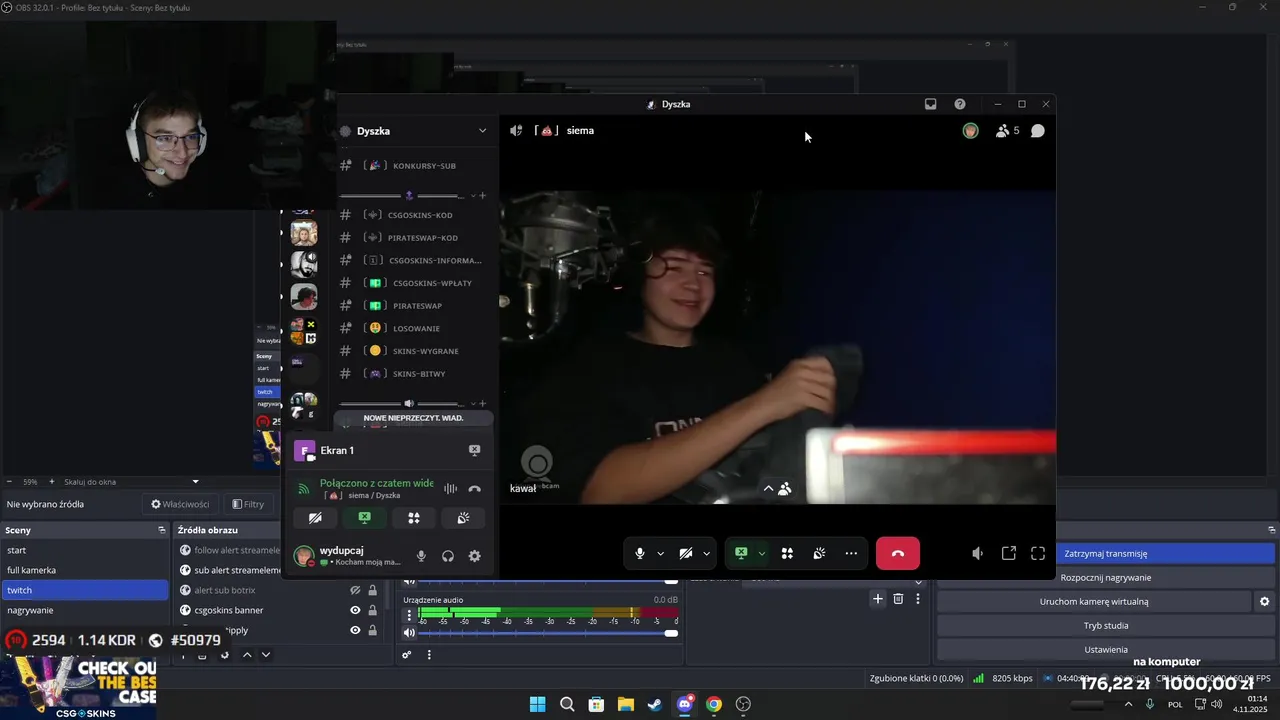The image size is (1280, 720).
Task: Click Zatrzymaj transmisję to stop streaming
Action: [1106, 553]
